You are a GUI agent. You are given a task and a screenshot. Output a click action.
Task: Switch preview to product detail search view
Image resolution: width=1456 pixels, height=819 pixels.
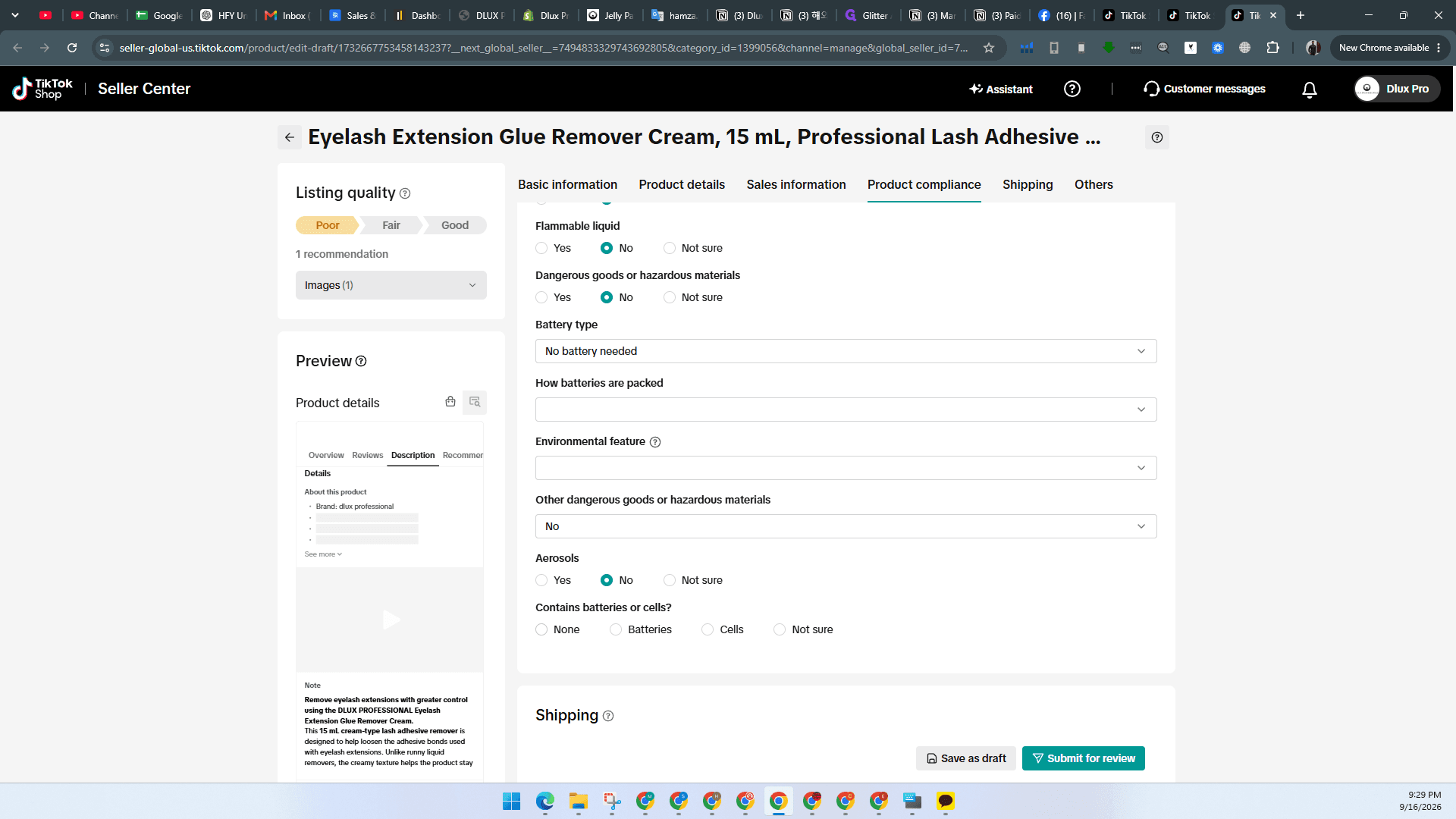tap(475, 402)
